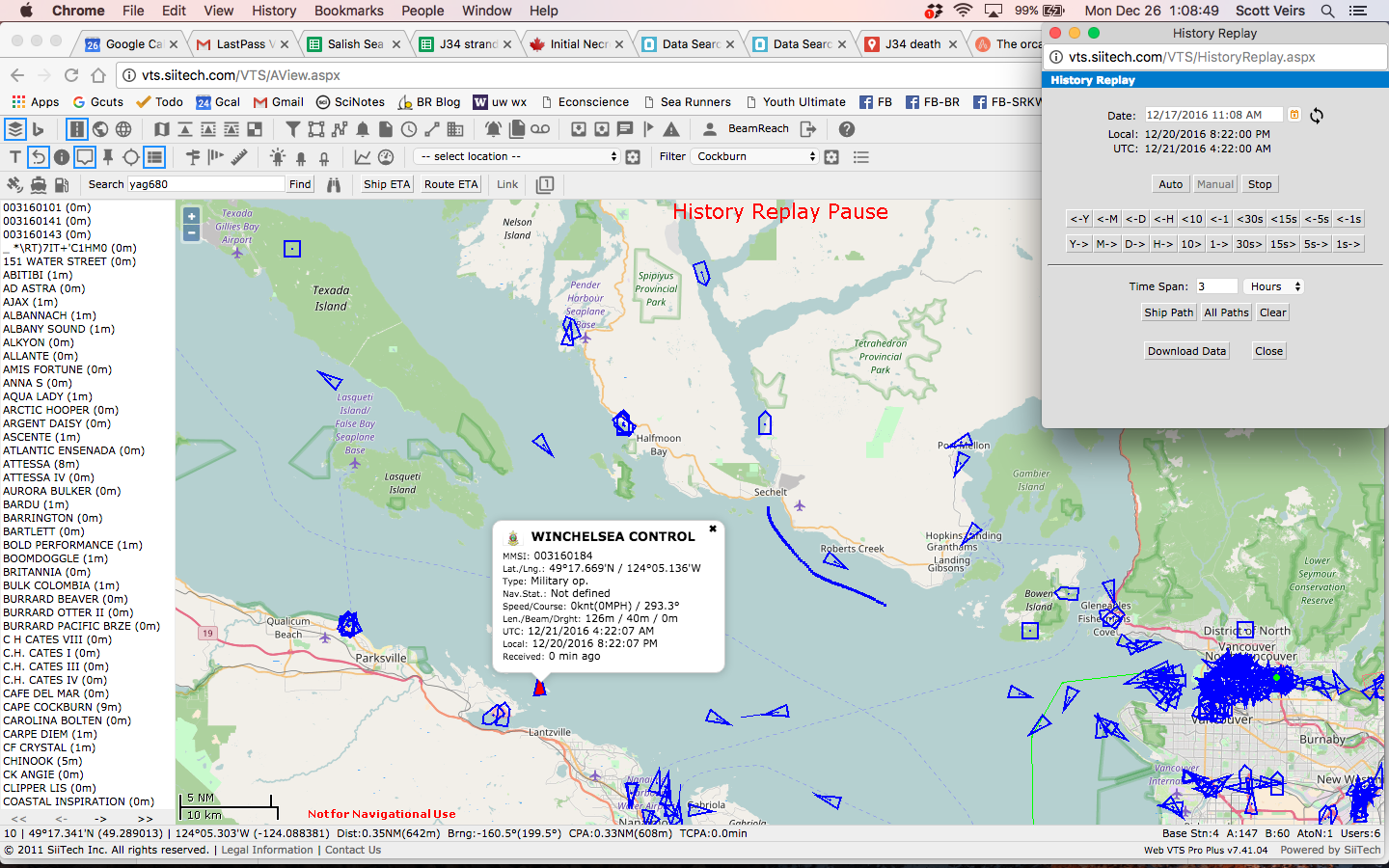
Task: Click the Ship ETA button
Action: [386, 184]
